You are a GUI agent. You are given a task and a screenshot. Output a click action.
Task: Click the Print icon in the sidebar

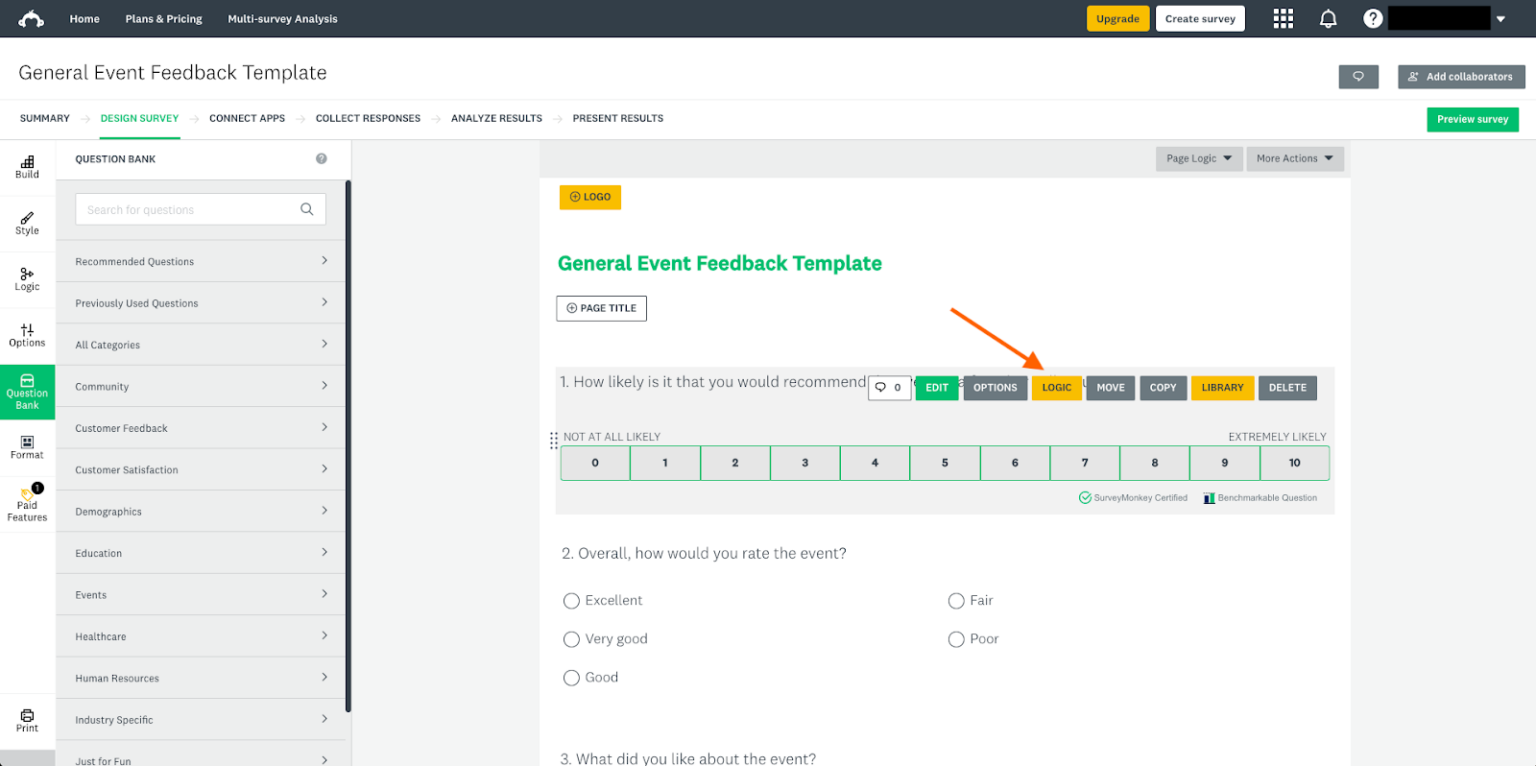pos(26,719)
